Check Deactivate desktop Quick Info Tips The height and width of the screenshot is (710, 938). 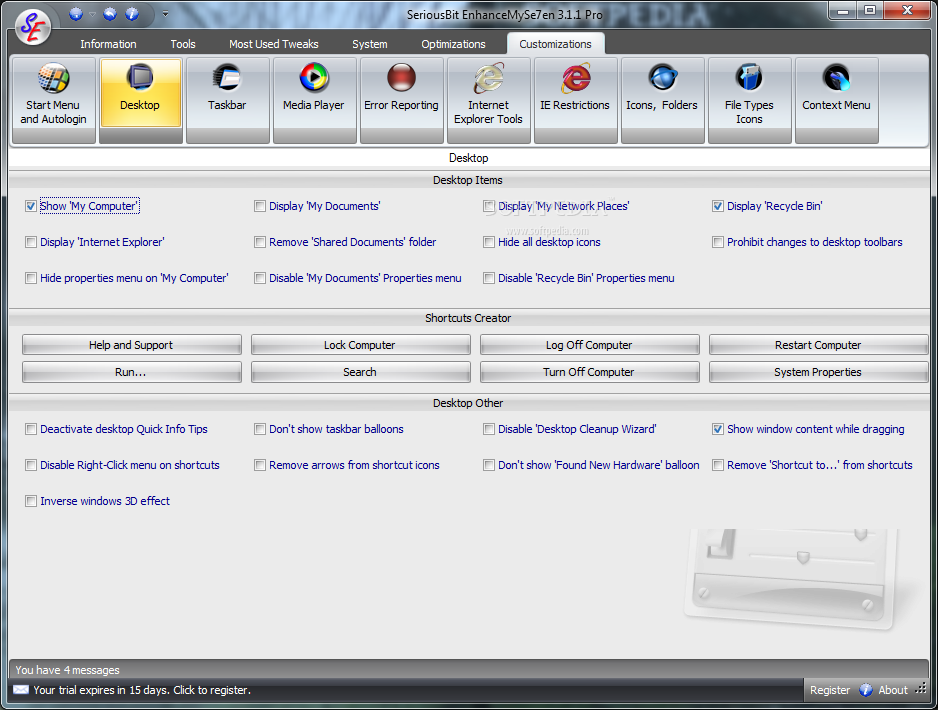(31, 429)
